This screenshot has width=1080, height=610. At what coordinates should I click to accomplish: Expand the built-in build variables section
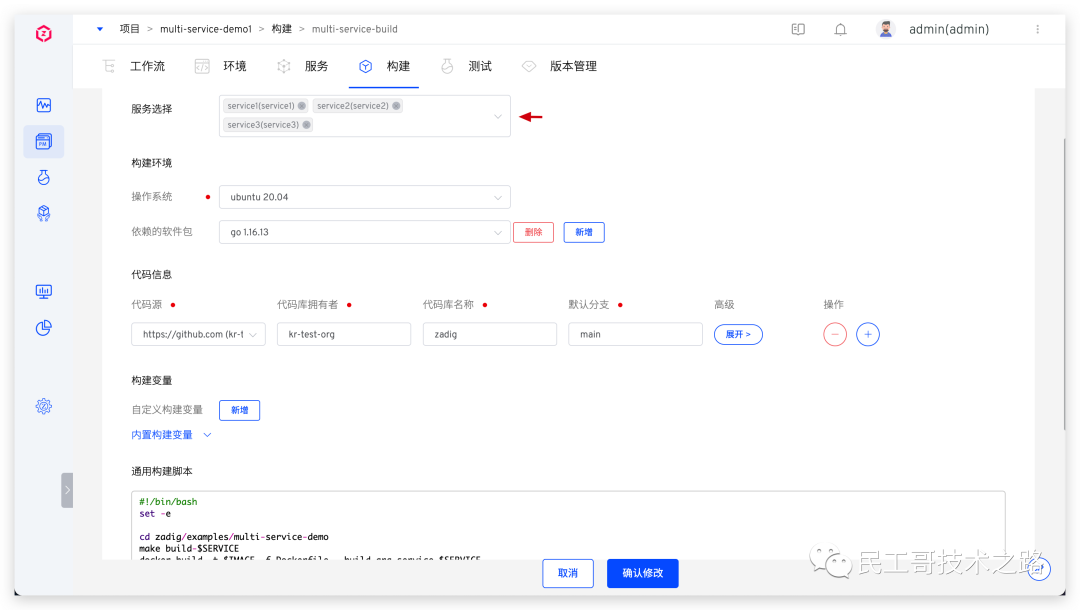tap(171, 435)
